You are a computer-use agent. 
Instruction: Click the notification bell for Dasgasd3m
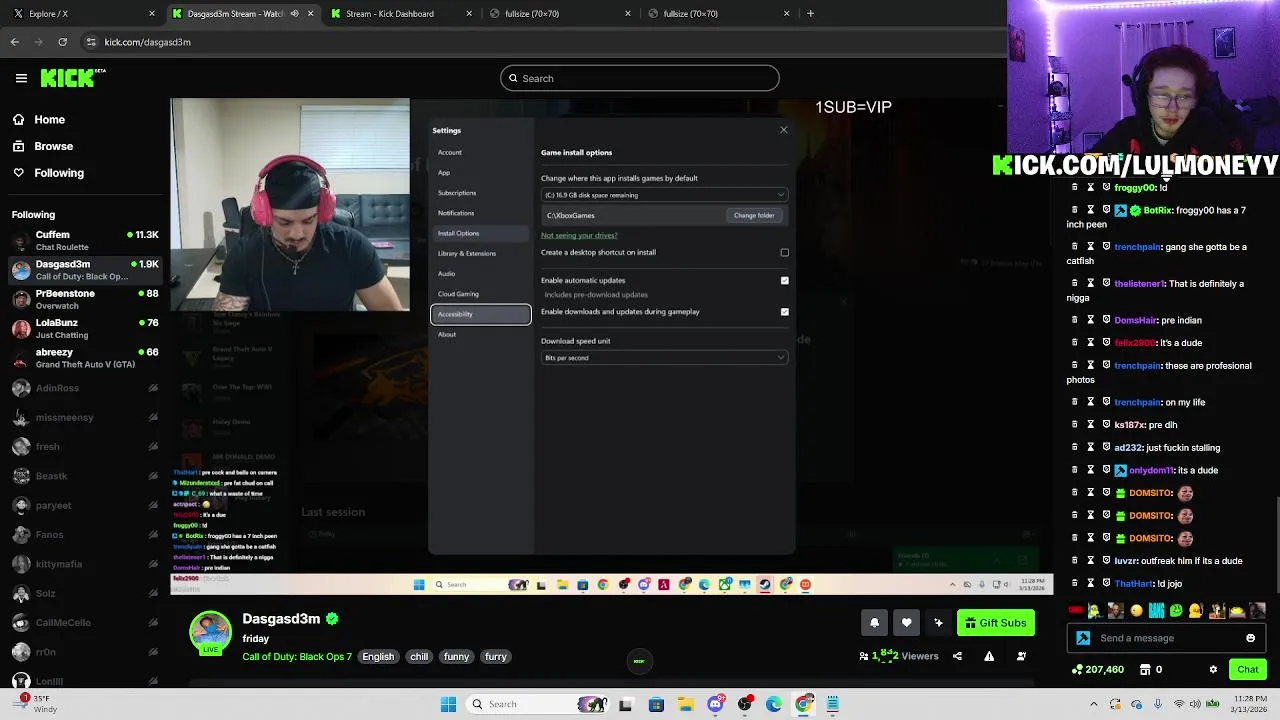pos(874,623)
